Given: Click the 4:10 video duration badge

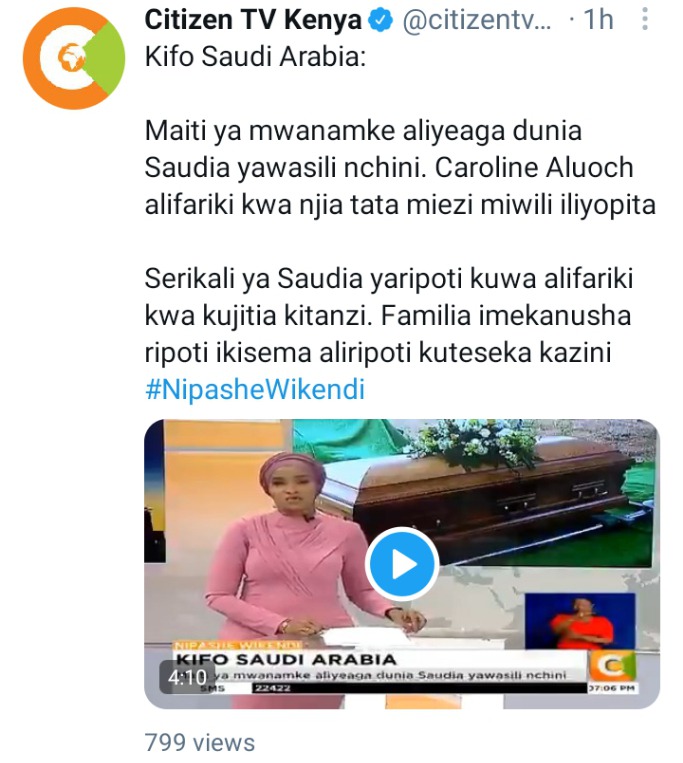Looking at the screenshot, I should (187, 676).
